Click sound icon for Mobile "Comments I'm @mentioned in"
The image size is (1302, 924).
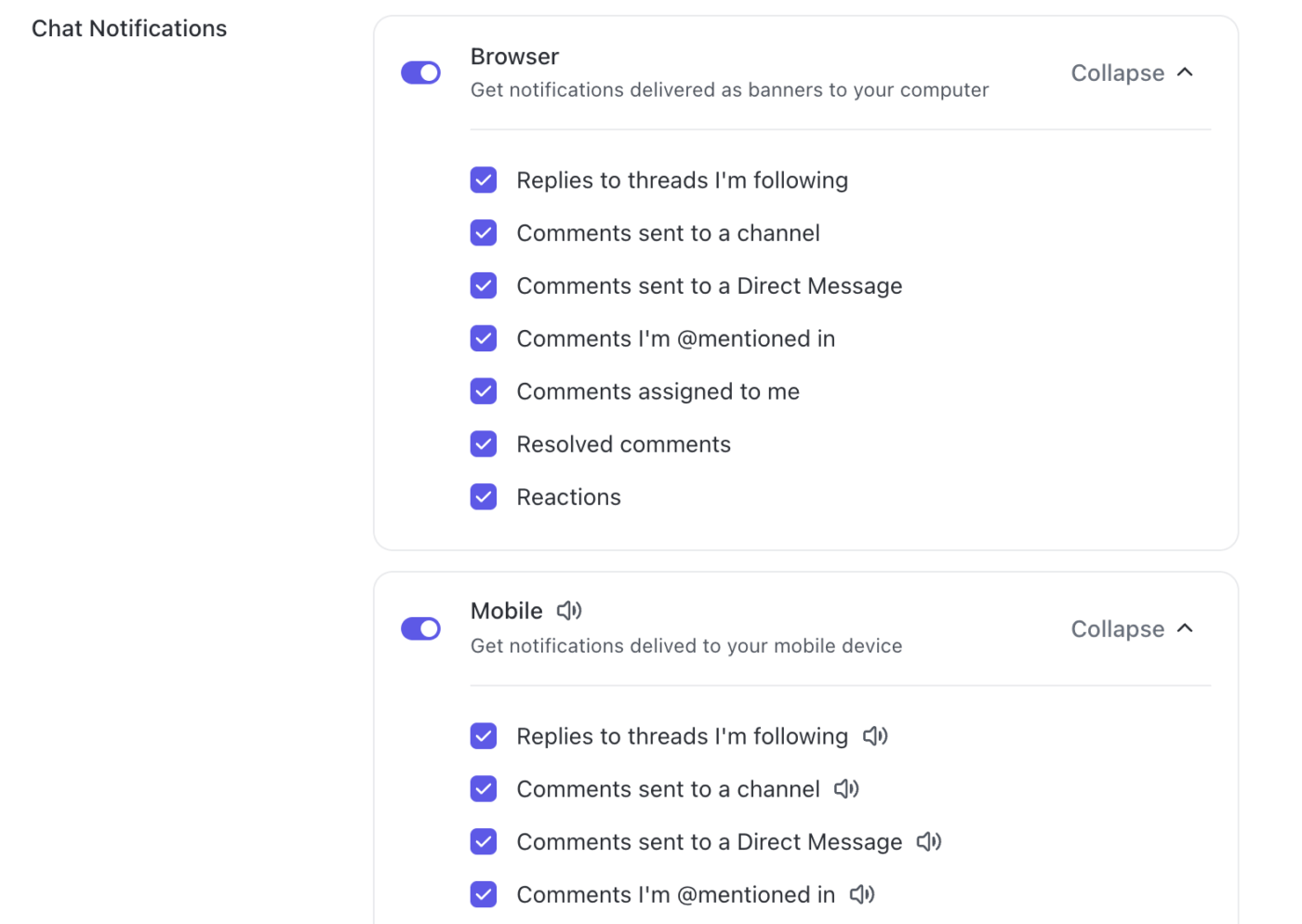[861, 894]
